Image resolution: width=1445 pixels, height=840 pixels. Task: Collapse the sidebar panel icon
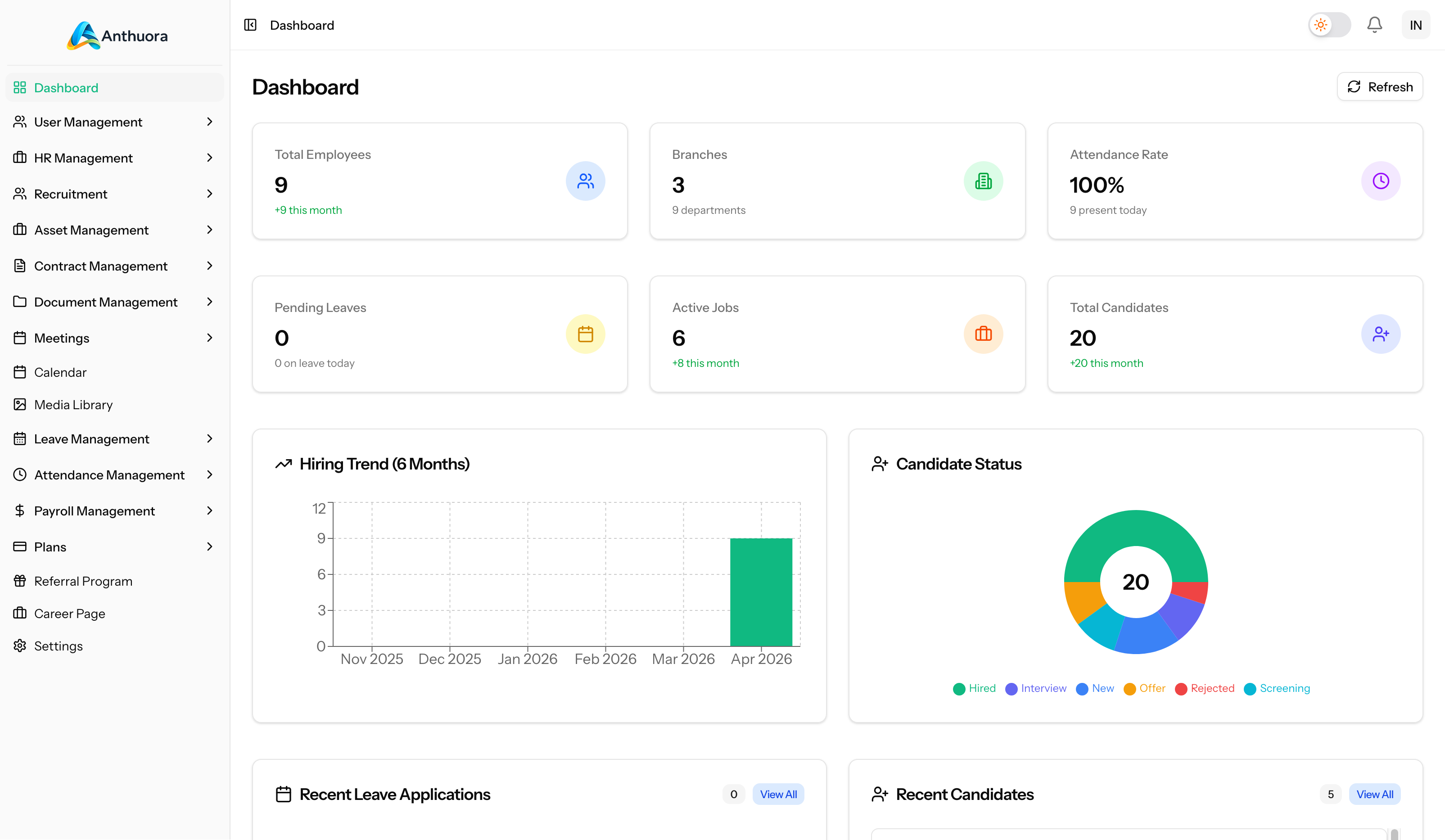click(250, 25)
